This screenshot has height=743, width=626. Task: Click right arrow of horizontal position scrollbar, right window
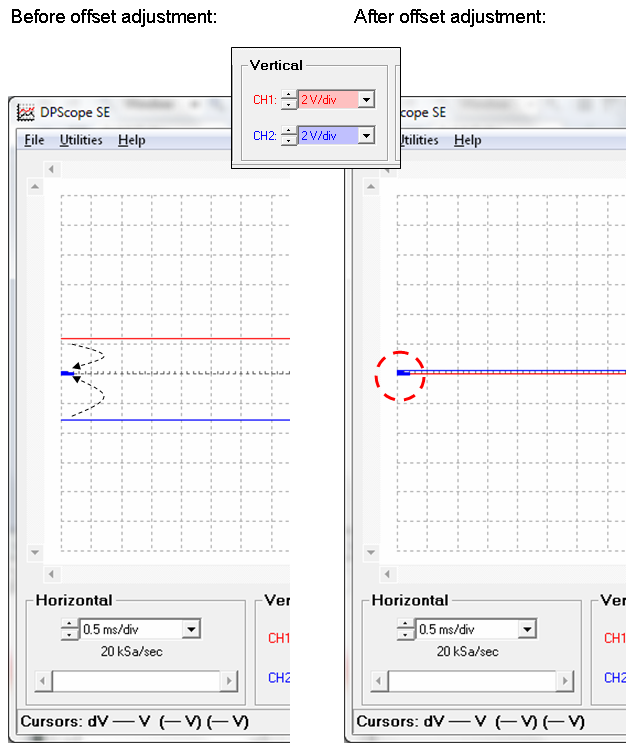coord(565,681)
